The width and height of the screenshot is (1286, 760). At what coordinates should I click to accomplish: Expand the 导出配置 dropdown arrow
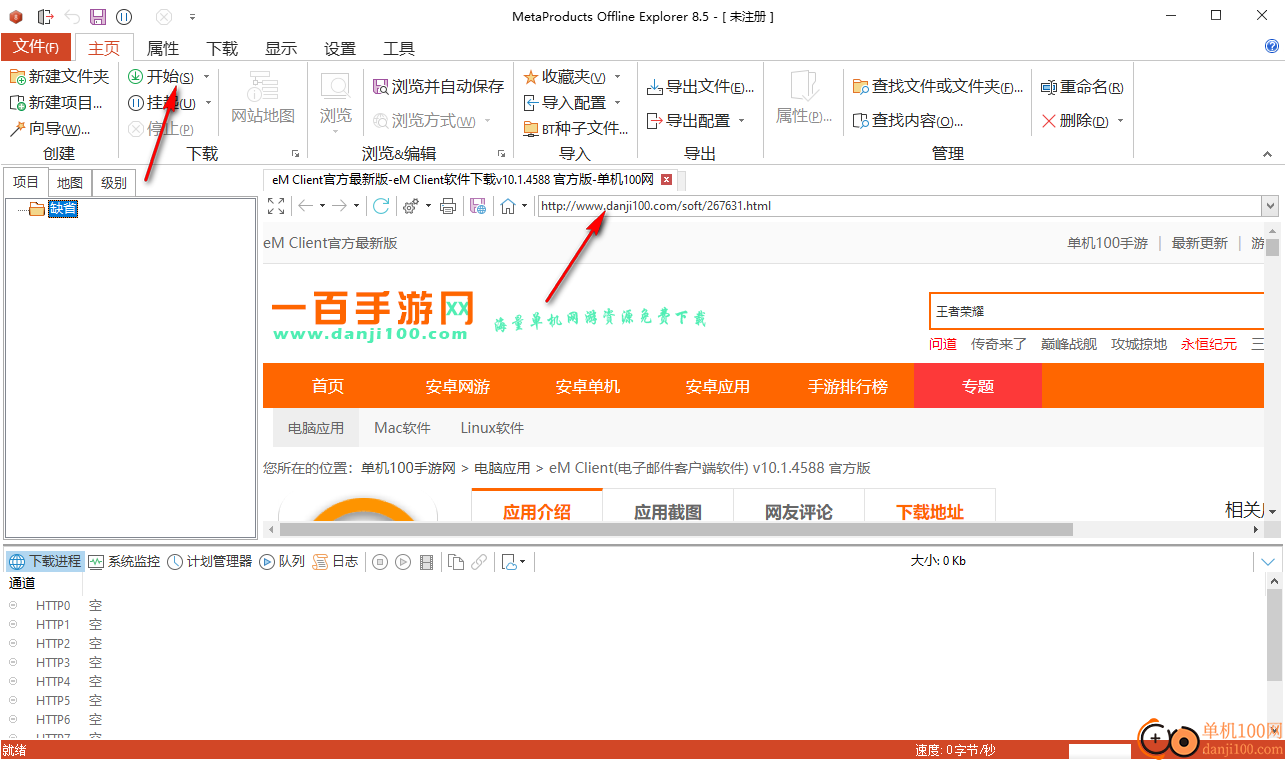[741, 121]
